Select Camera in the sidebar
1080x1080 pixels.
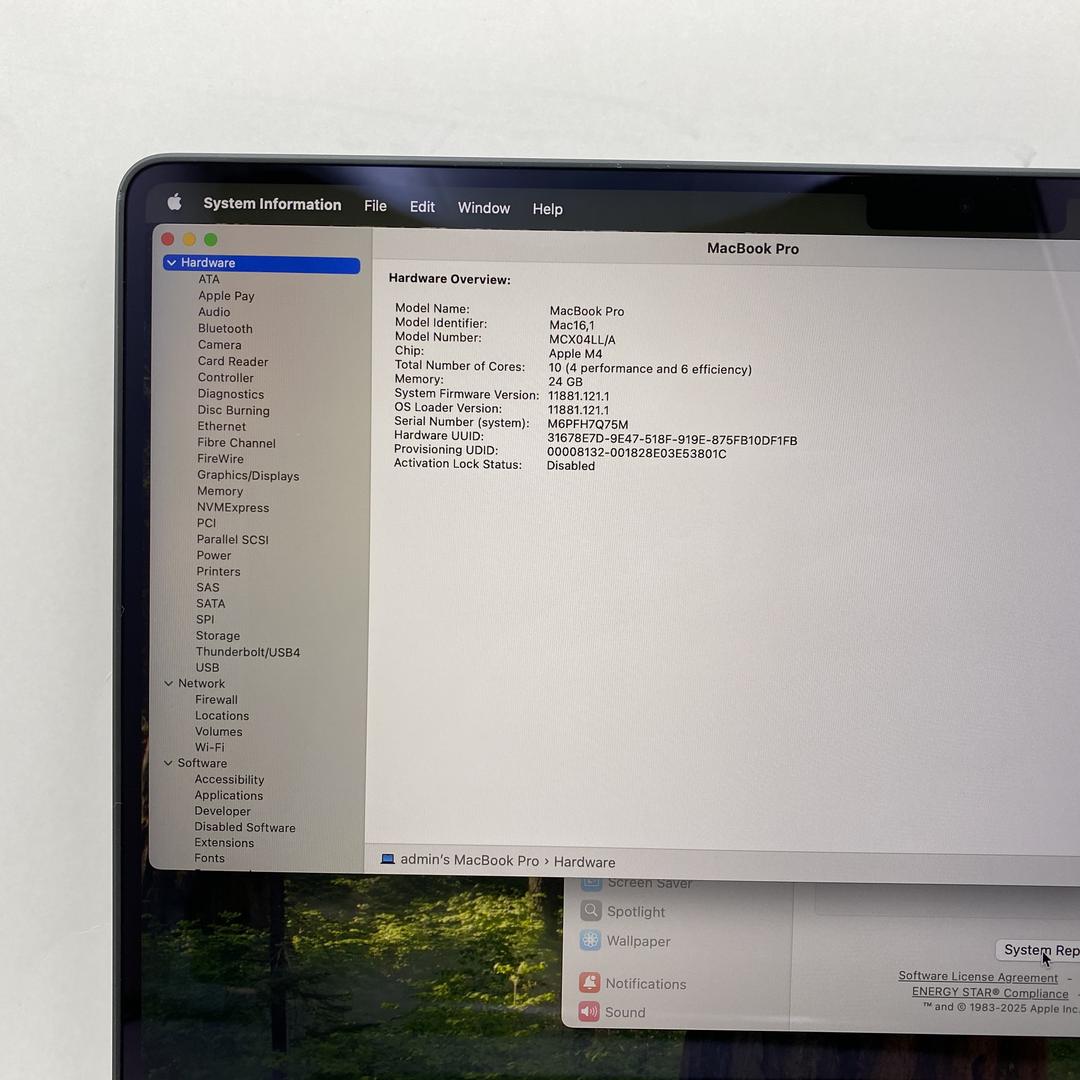(220, 344)
